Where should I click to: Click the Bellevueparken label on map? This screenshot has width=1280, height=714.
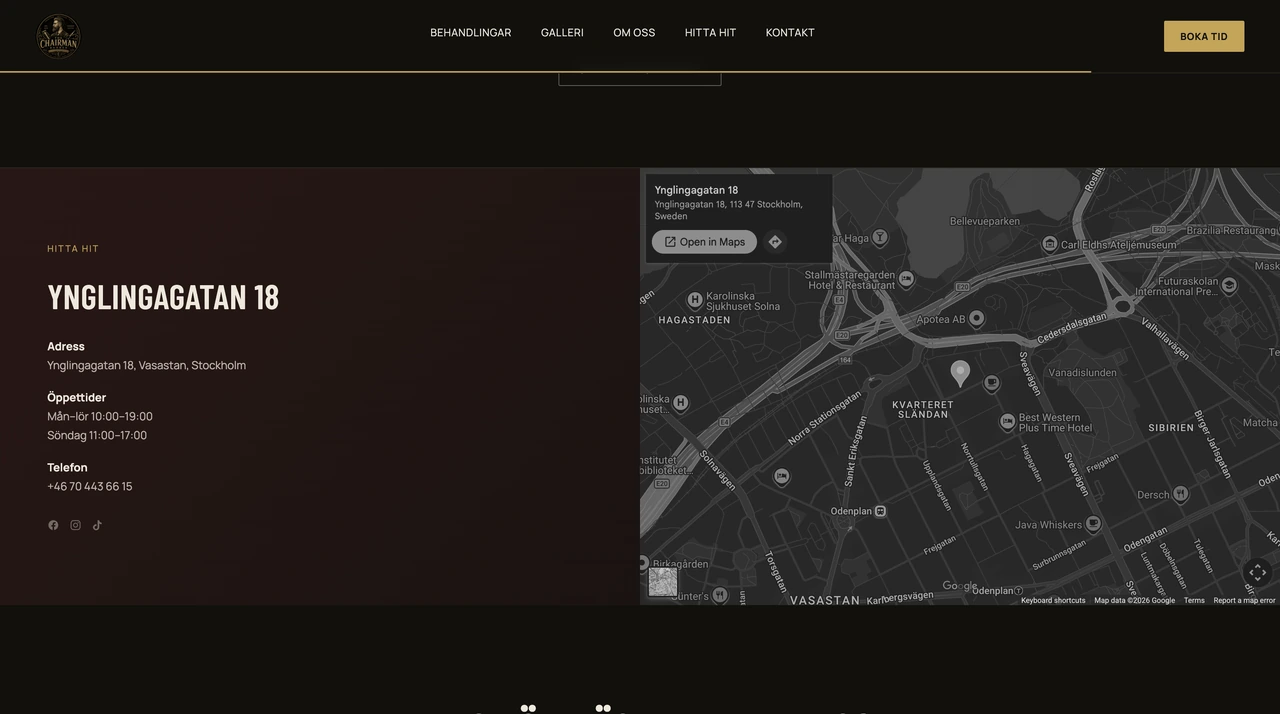click(x=985, y=221)
